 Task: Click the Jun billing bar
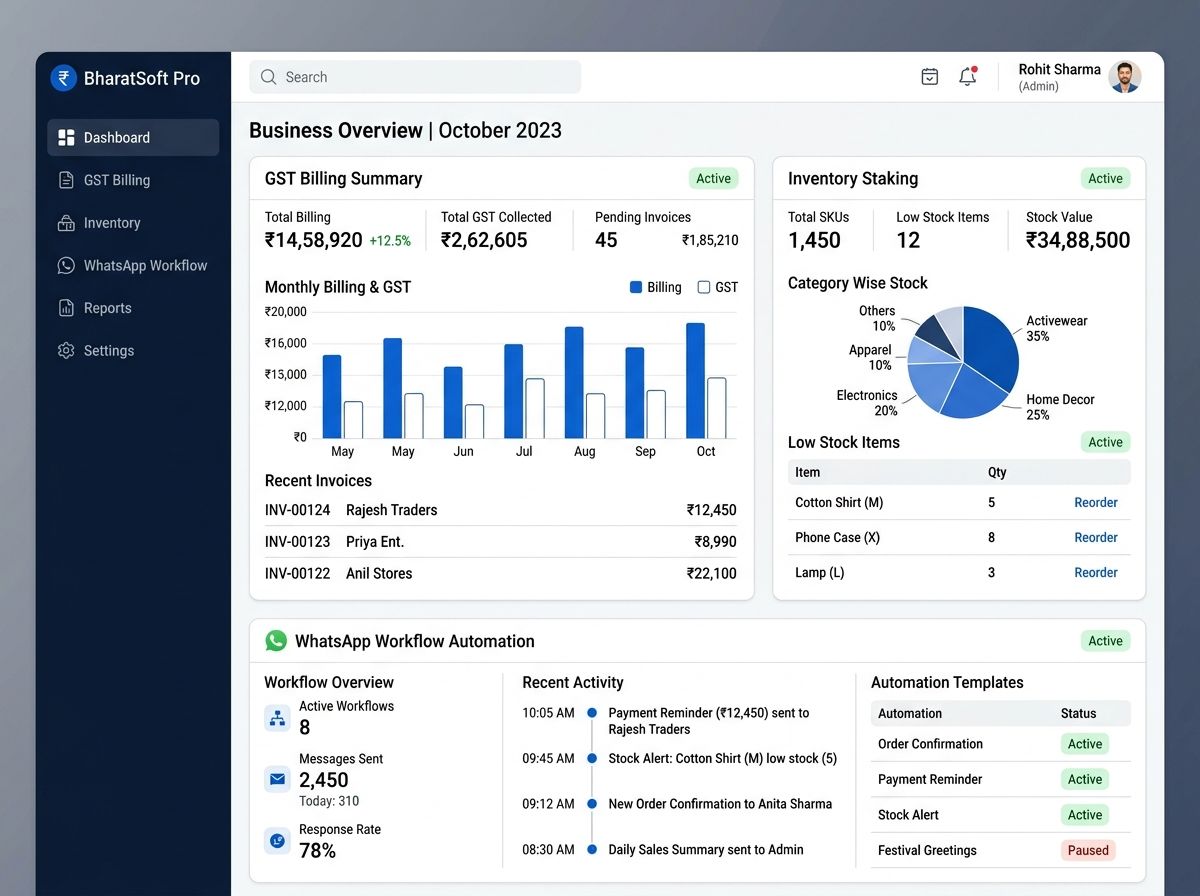click(453, 403)
